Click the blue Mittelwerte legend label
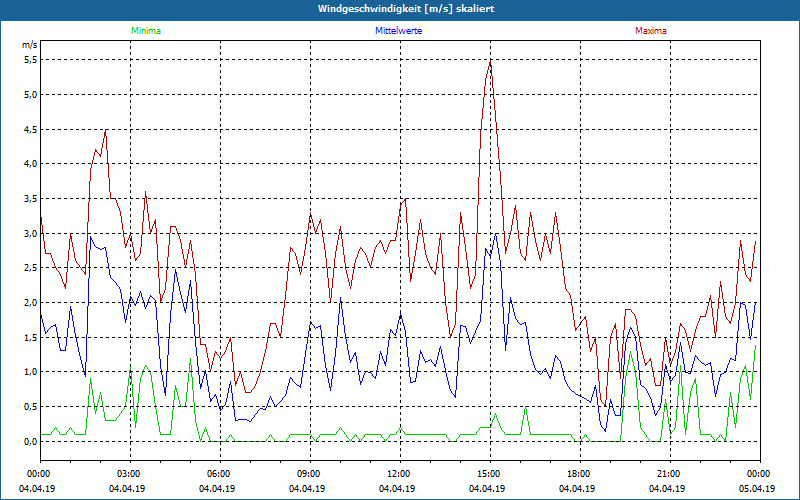This screenshot has height=500, width=800. click(398, 31)
